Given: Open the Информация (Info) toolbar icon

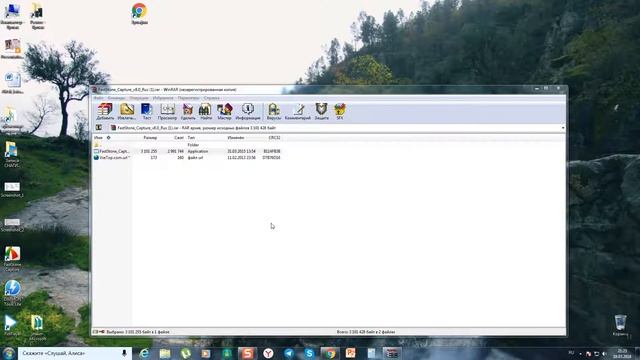Looking at the screenshot, I should (248, 111).
